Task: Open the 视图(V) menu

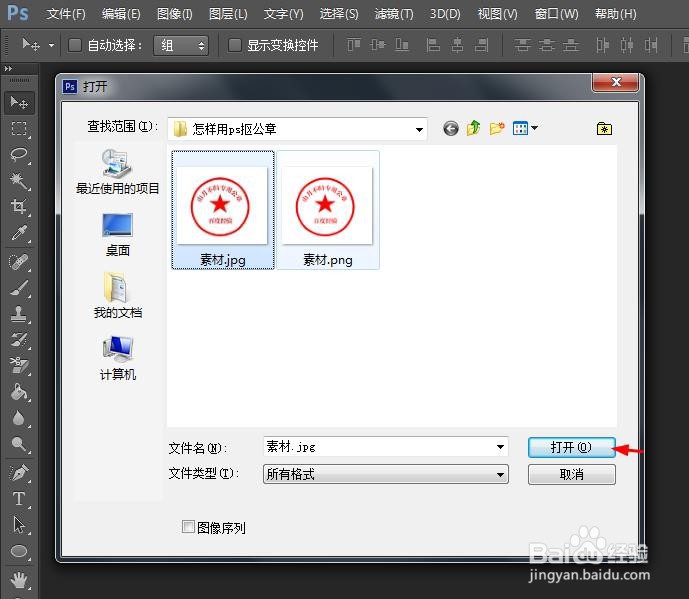Action: pos(497,14)
